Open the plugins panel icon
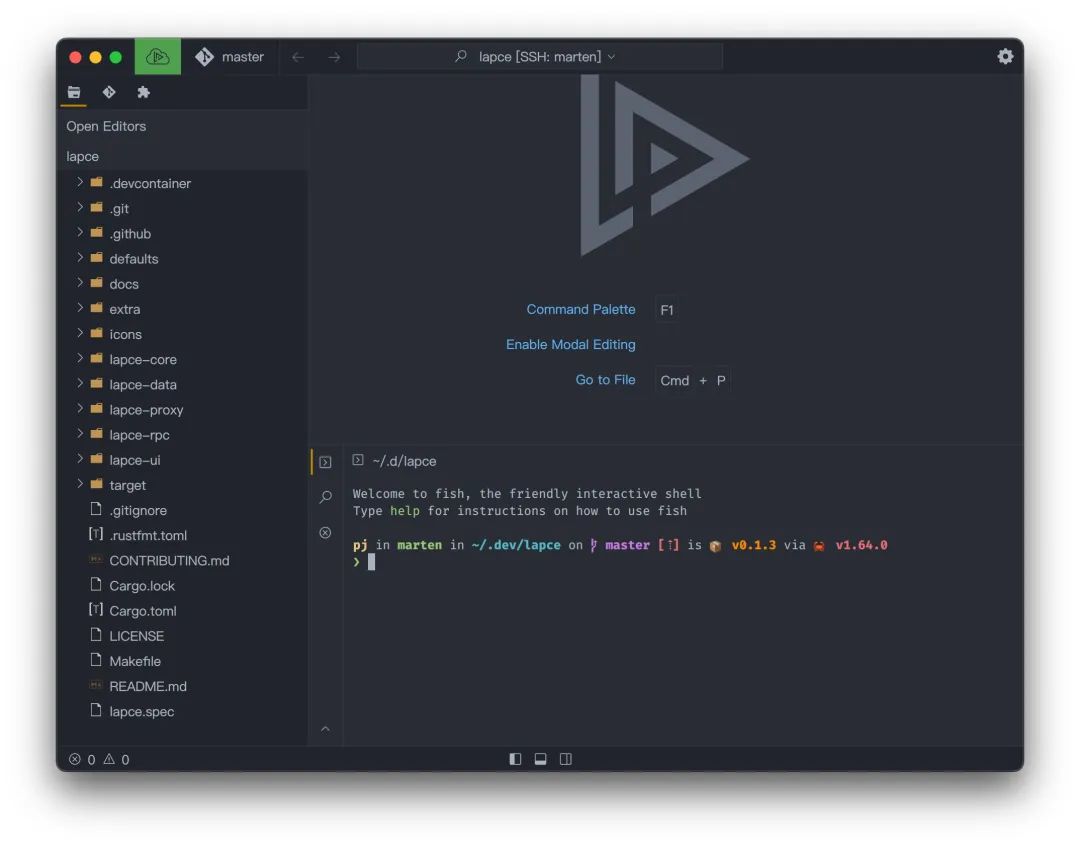 (x=142, y=91)
